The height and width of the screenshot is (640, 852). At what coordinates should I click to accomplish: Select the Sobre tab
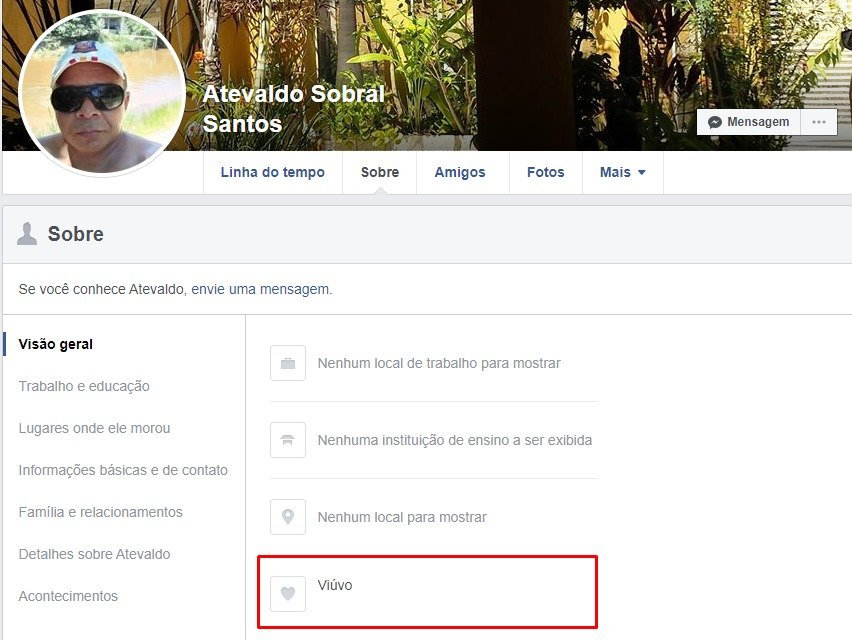(x=380, y=172)
